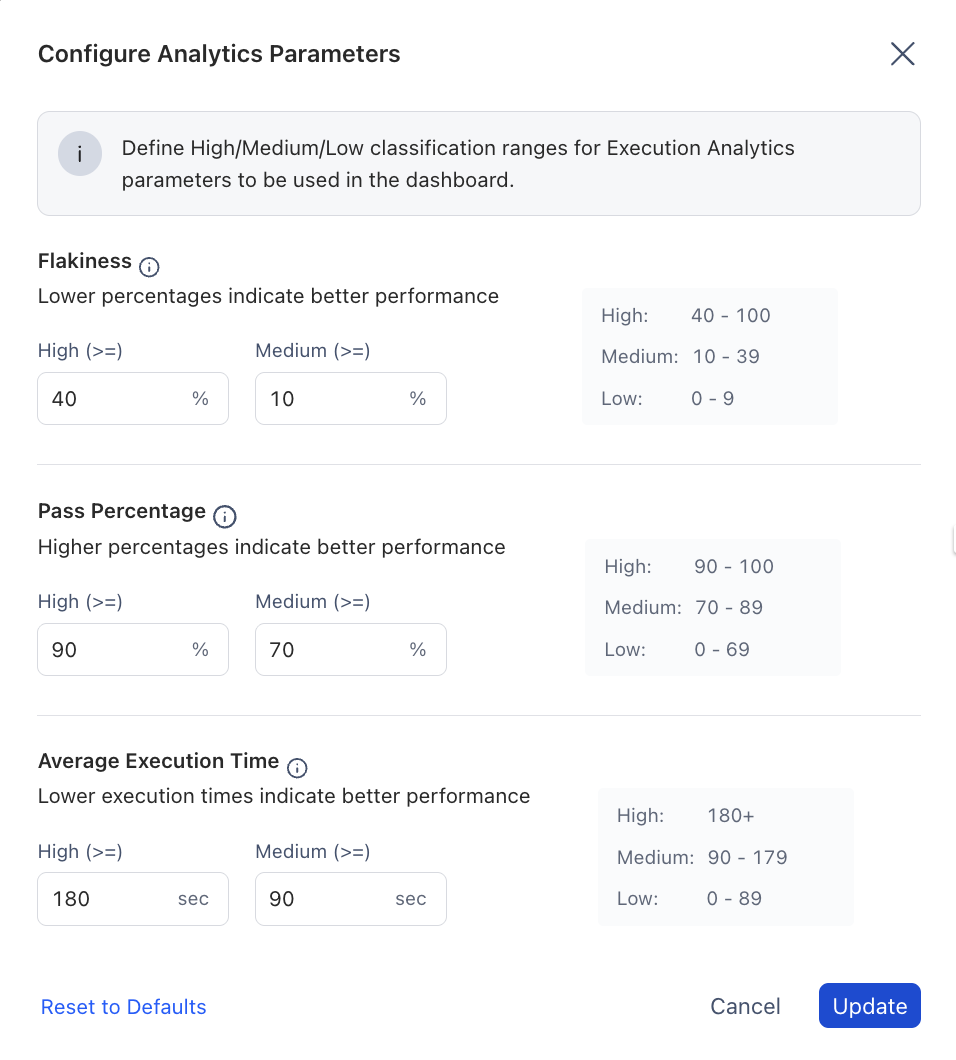This screenshot has height=1060, width=956.
Task: Click the sec suffix in the 180 field
Action: click(x=193, y=899)
